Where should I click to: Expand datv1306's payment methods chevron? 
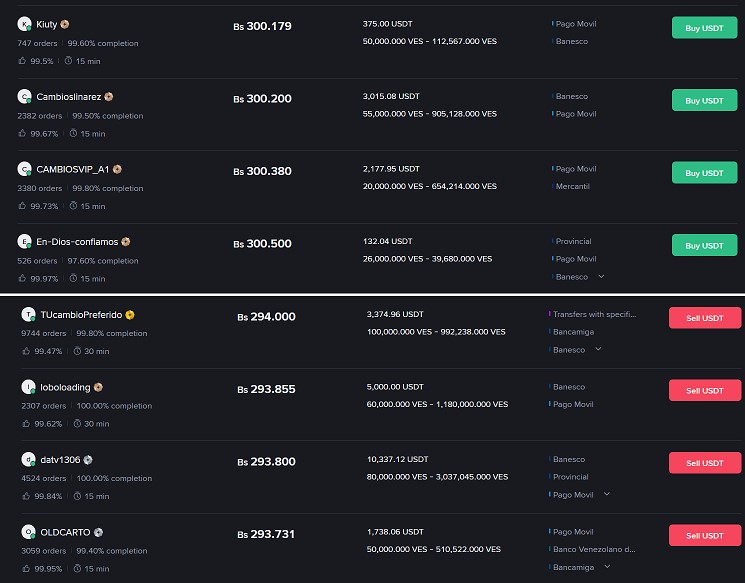pyautogui.click(x=606, y=494)
